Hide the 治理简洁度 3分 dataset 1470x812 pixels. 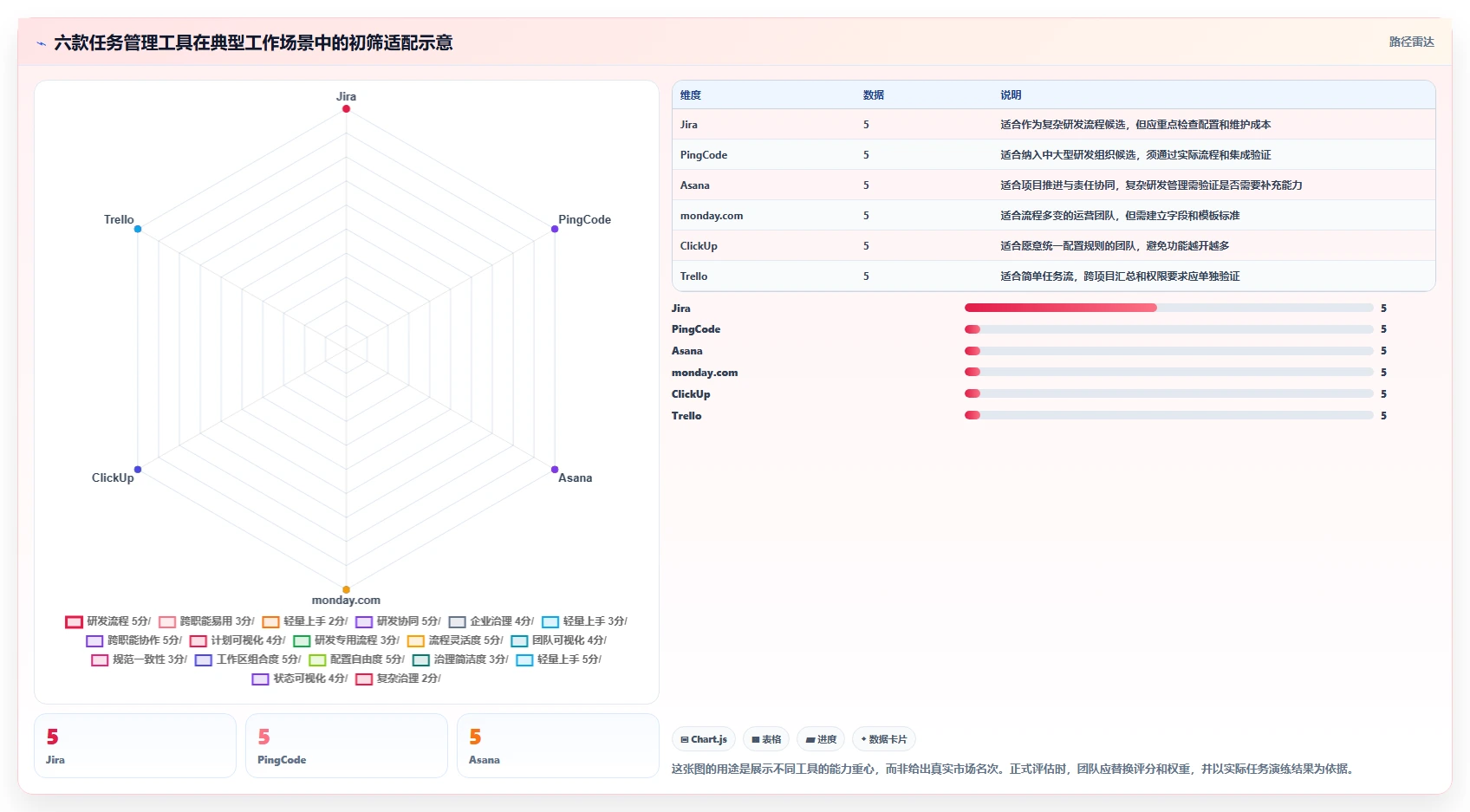coord(460,659)
